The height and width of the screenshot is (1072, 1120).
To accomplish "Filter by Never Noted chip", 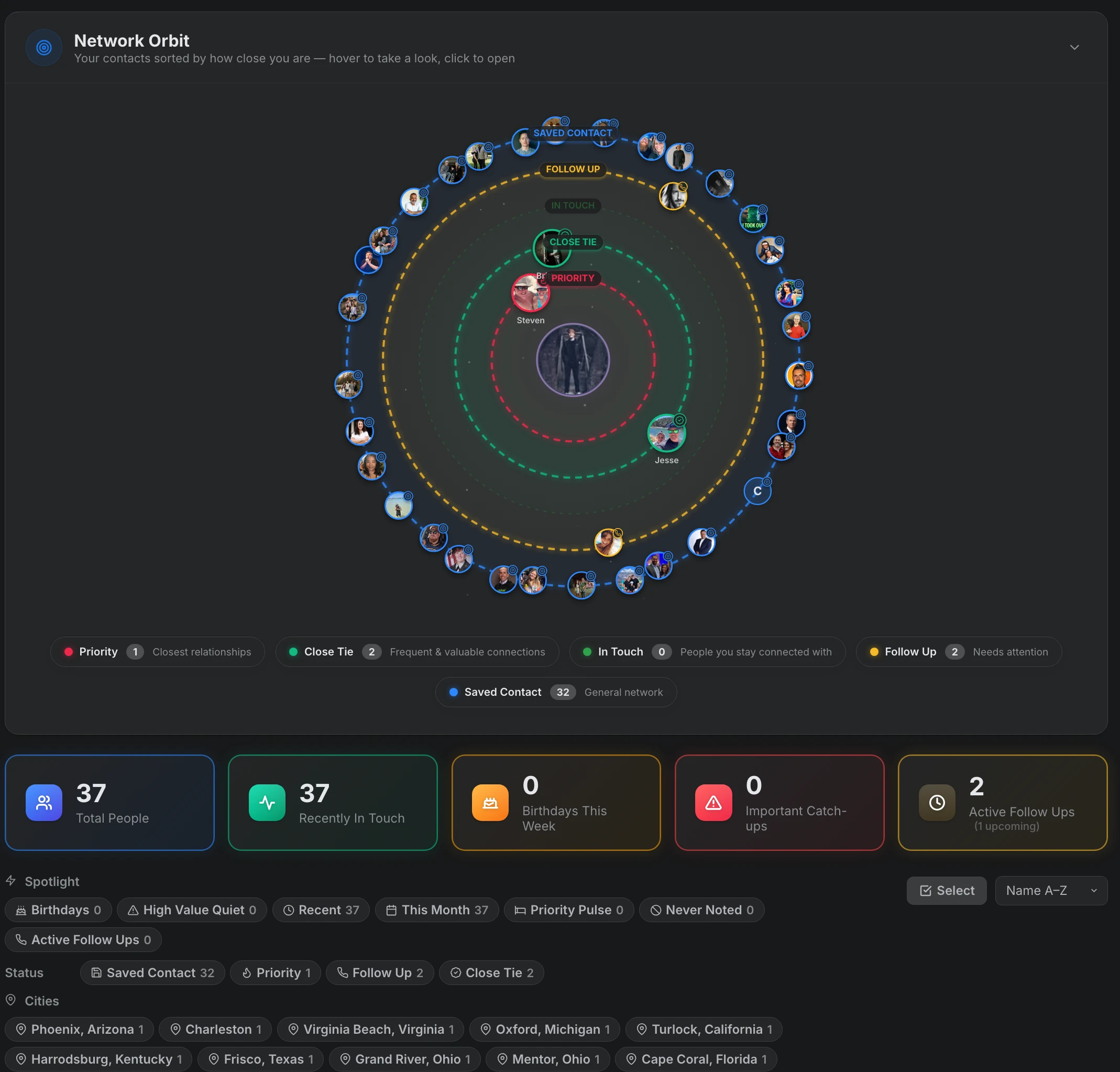I will 702,910.
